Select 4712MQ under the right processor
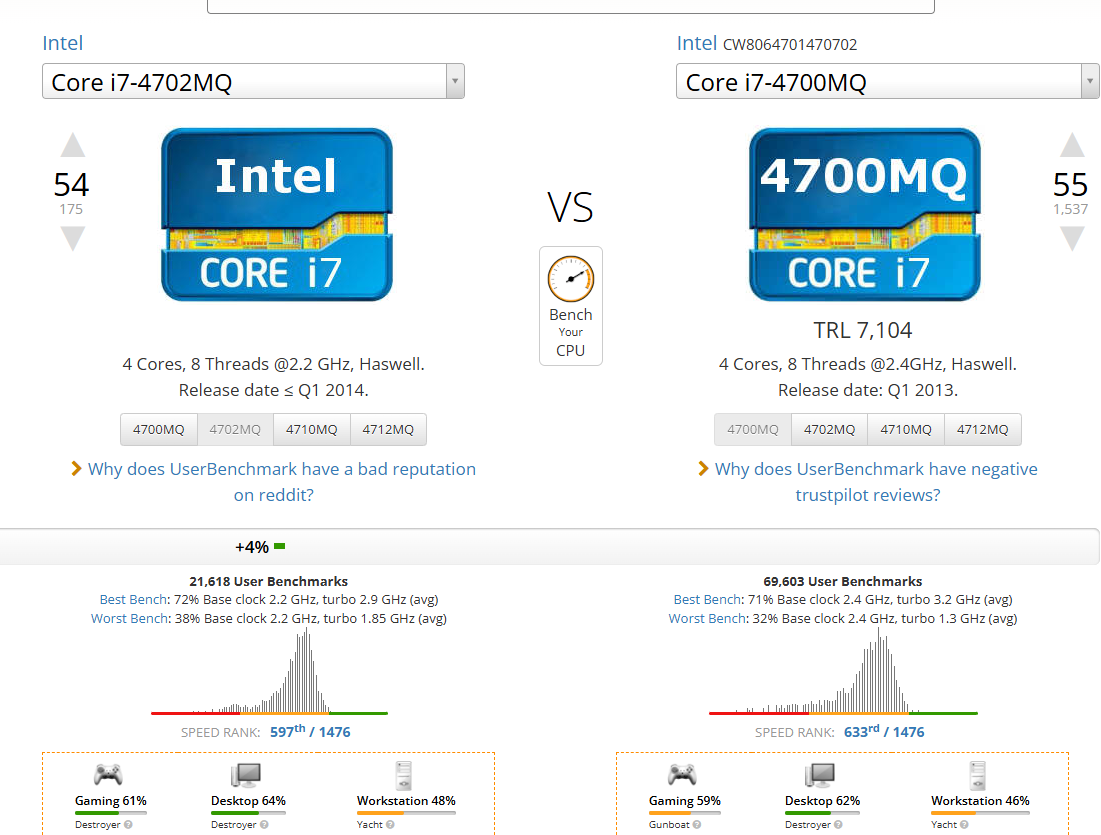The height and width of the screenshot is (835, 1101). click(982, 430)
